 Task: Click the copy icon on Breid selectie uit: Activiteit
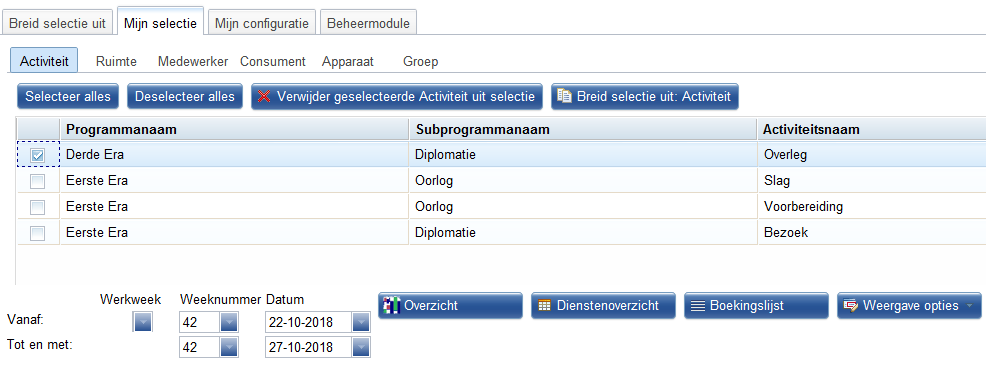[x=565, y=97]
